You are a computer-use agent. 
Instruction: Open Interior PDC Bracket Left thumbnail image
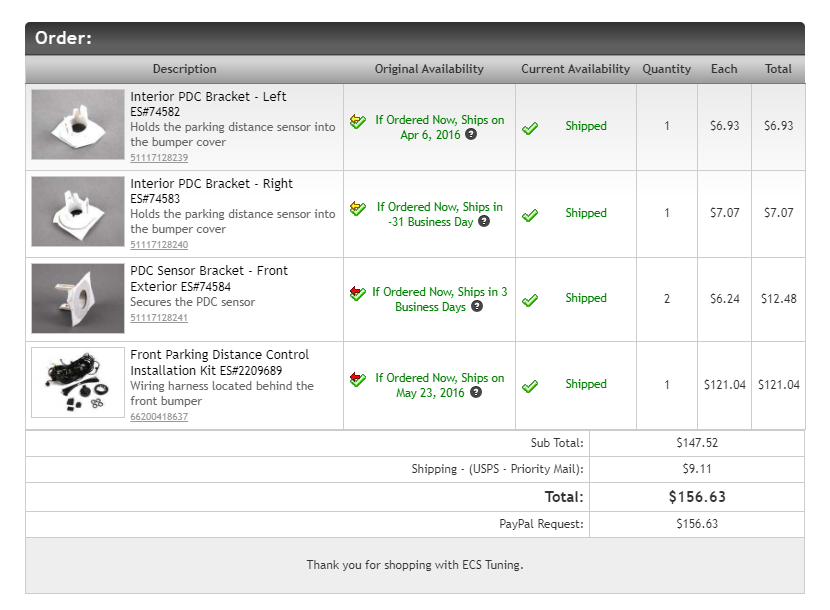pyautogui.click(x=78, y=124)
